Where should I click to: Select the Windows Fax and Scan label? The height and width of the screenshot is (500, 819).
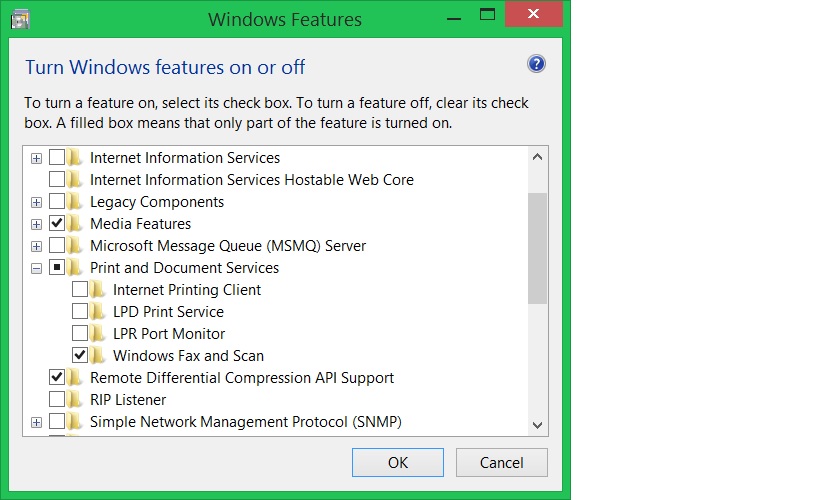(x=188, y=356)
